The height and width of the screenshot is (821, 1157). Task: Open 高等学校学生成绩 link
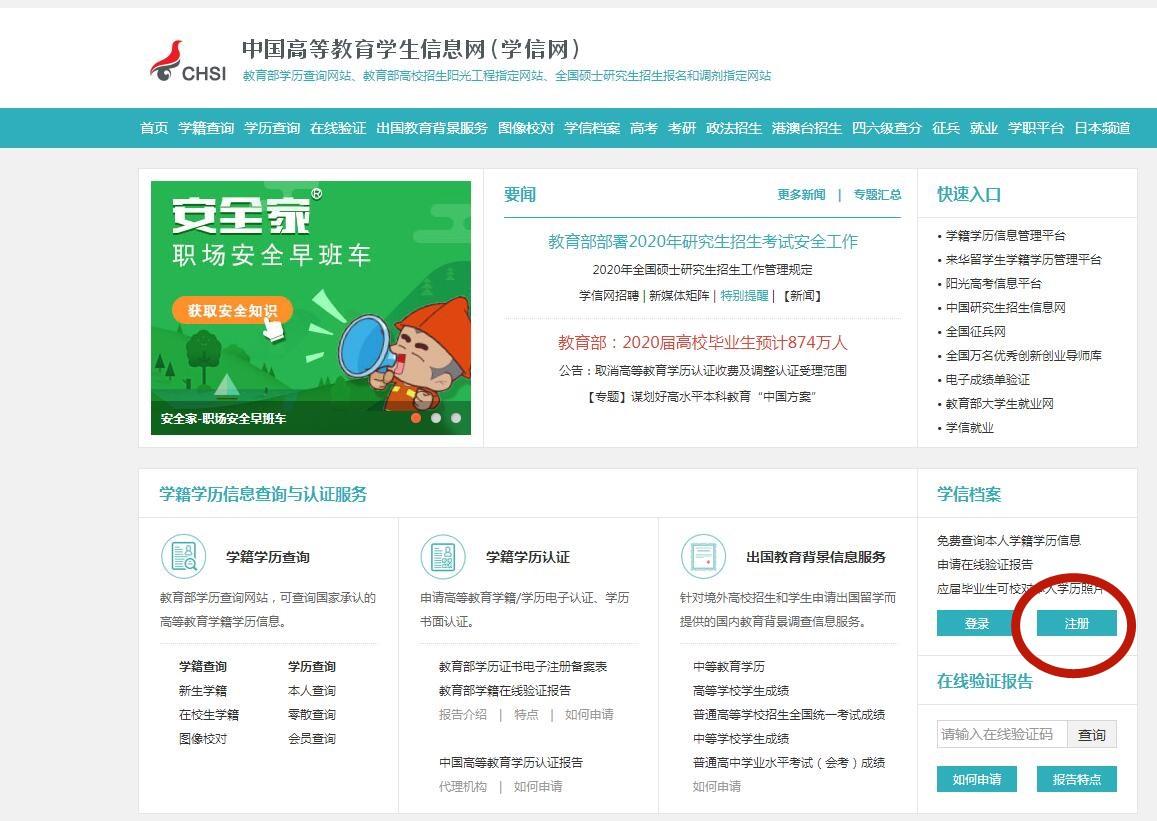point(741,691)
